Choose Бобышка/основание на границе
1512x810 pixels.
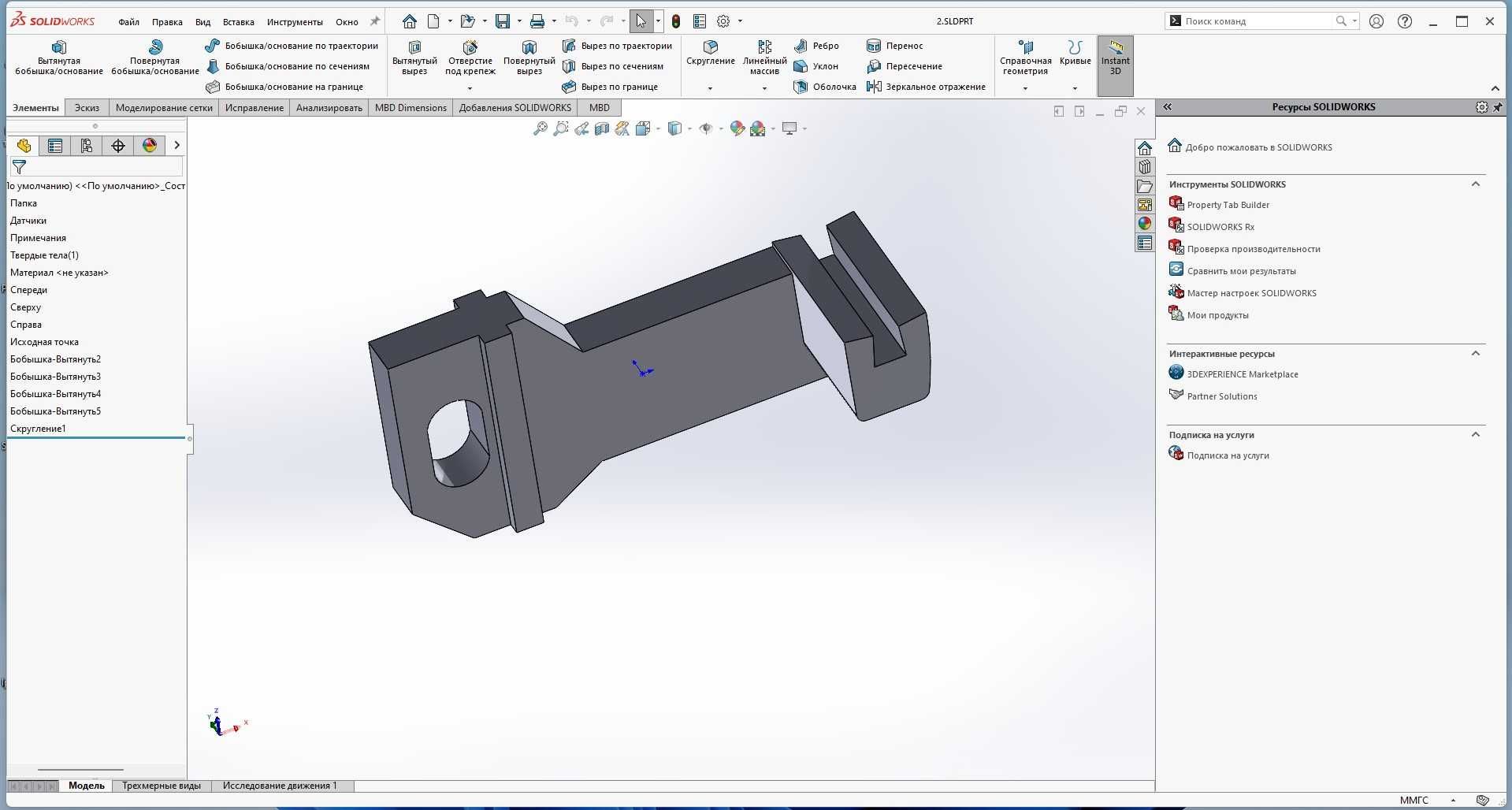coord(284,87)
